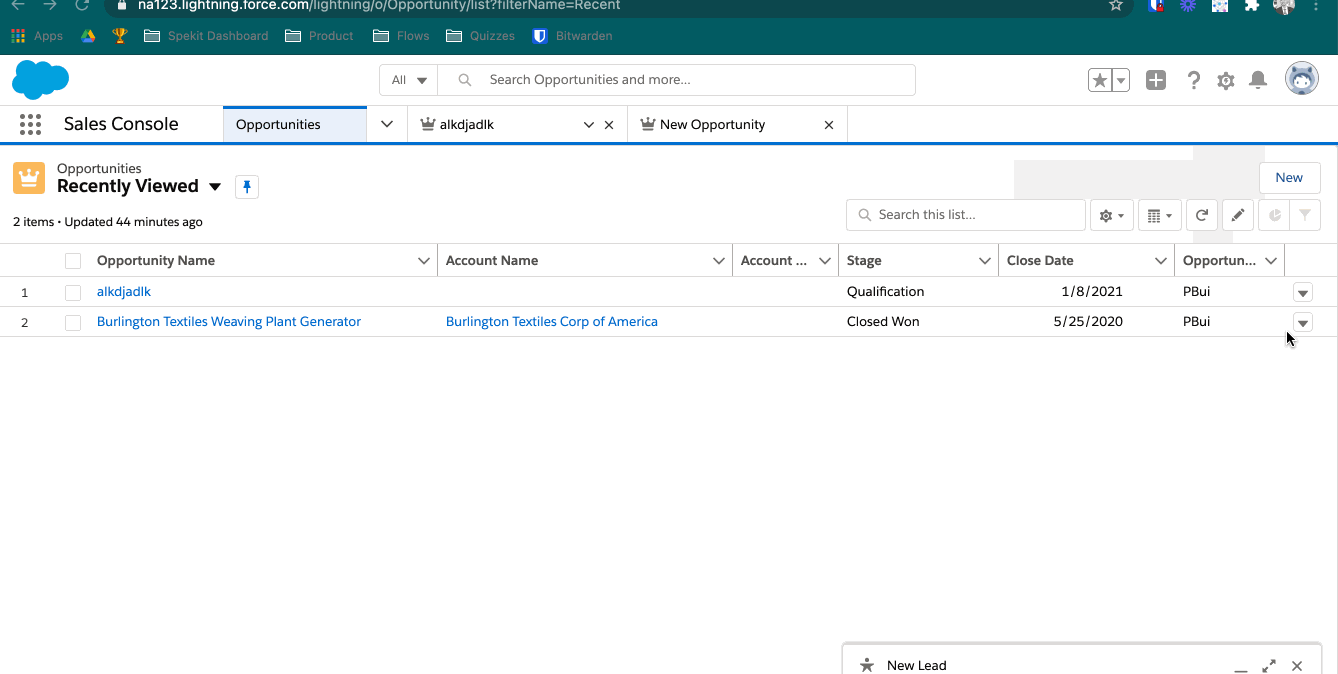
Task: Refresh the opportunities list
Action: point(1202,215)
